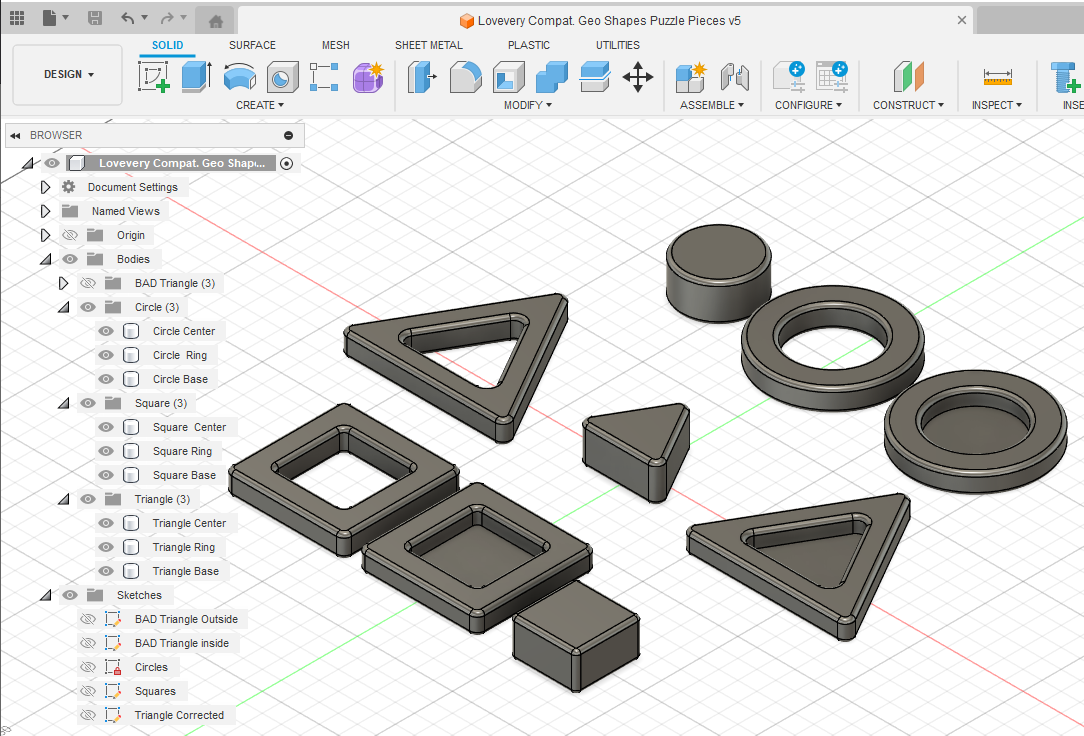Viewport: 1084px width, 736px height.
Task: Select the Revolve tool
Action: pos(237,76)
